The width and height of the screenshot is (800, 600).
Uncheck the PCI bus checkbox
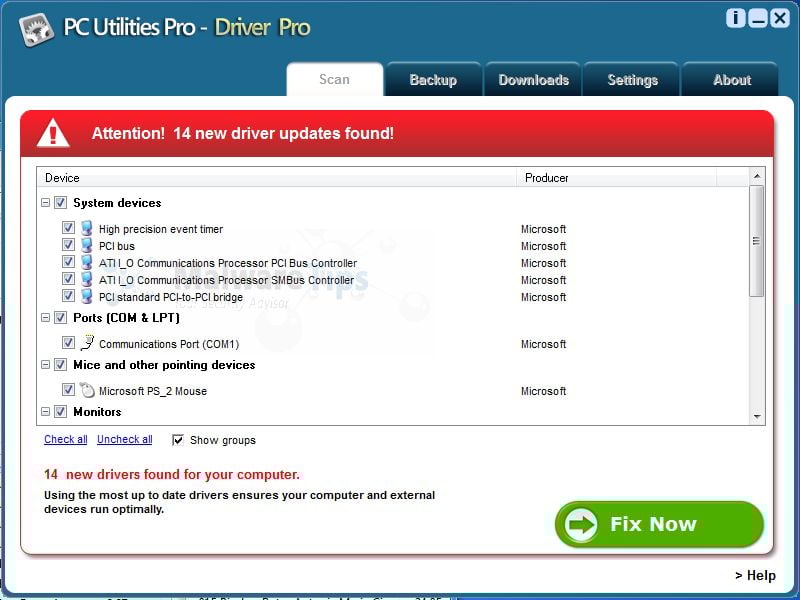pos(68,244)
